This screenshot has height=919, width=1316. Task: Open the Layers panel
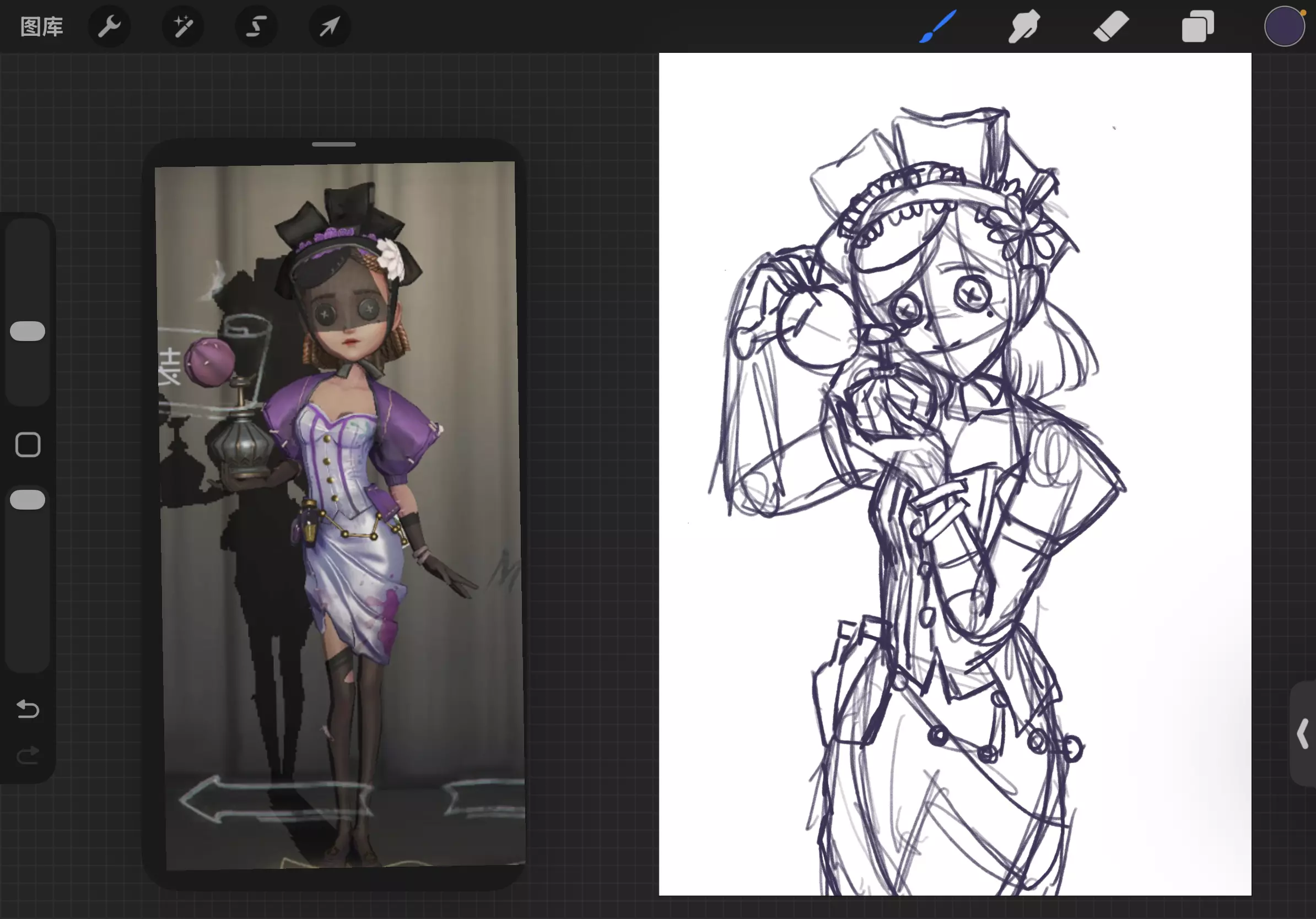pos(1198,26)
